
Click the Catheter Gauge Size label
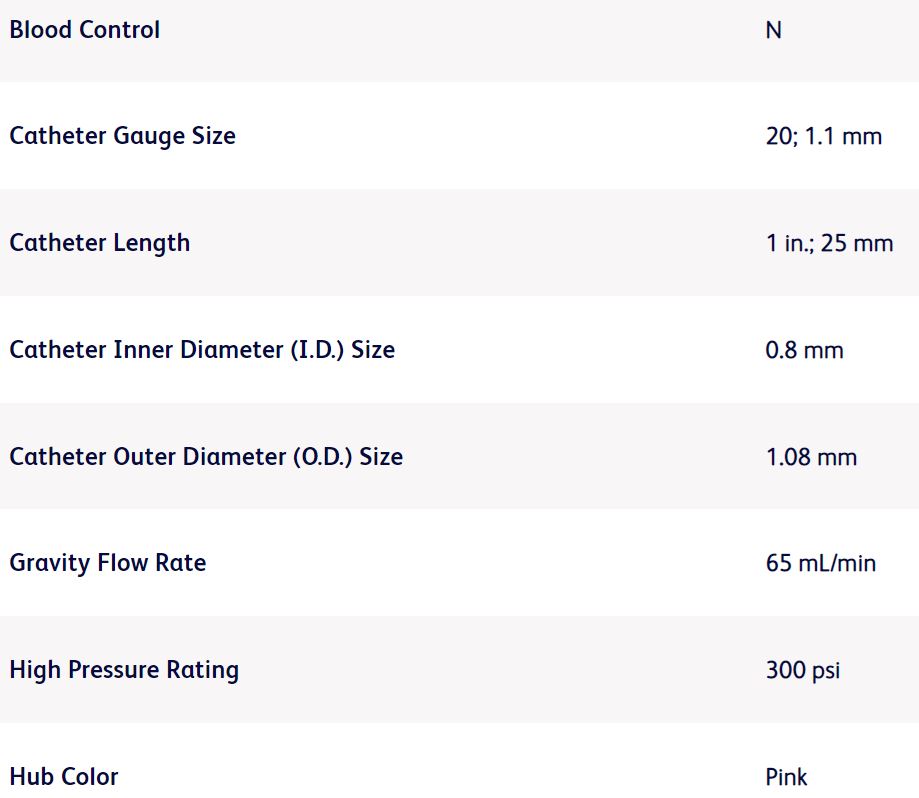tap(122, 136)
